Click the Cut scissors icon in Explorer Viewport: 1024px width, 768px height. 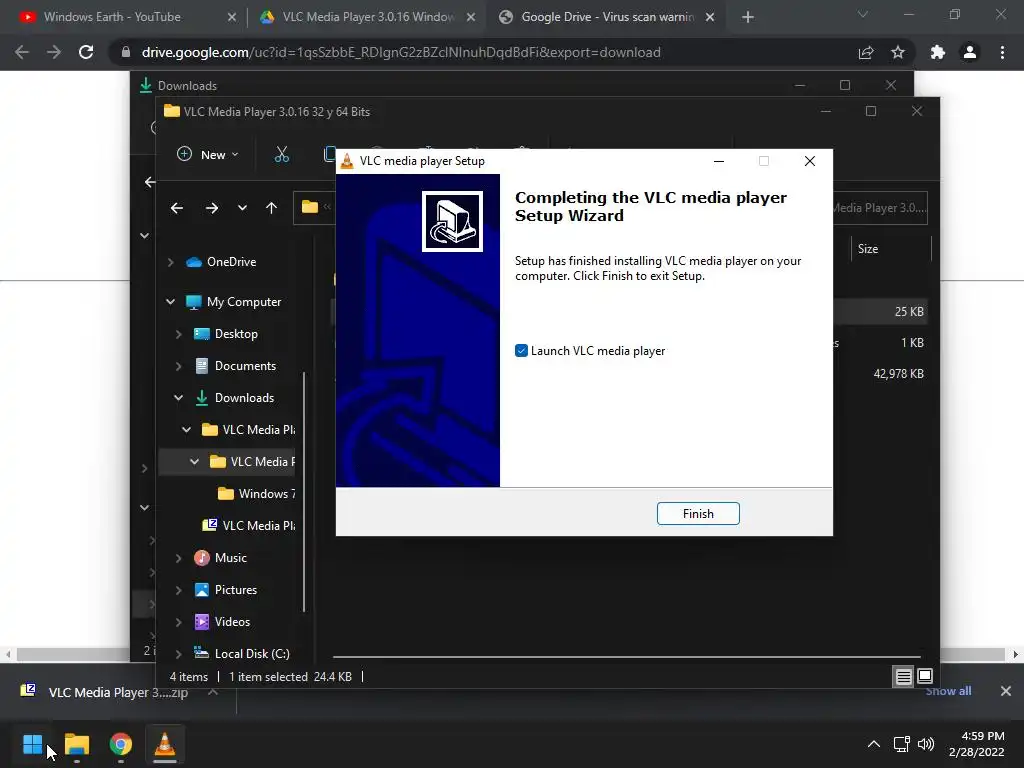click(281, 155)
